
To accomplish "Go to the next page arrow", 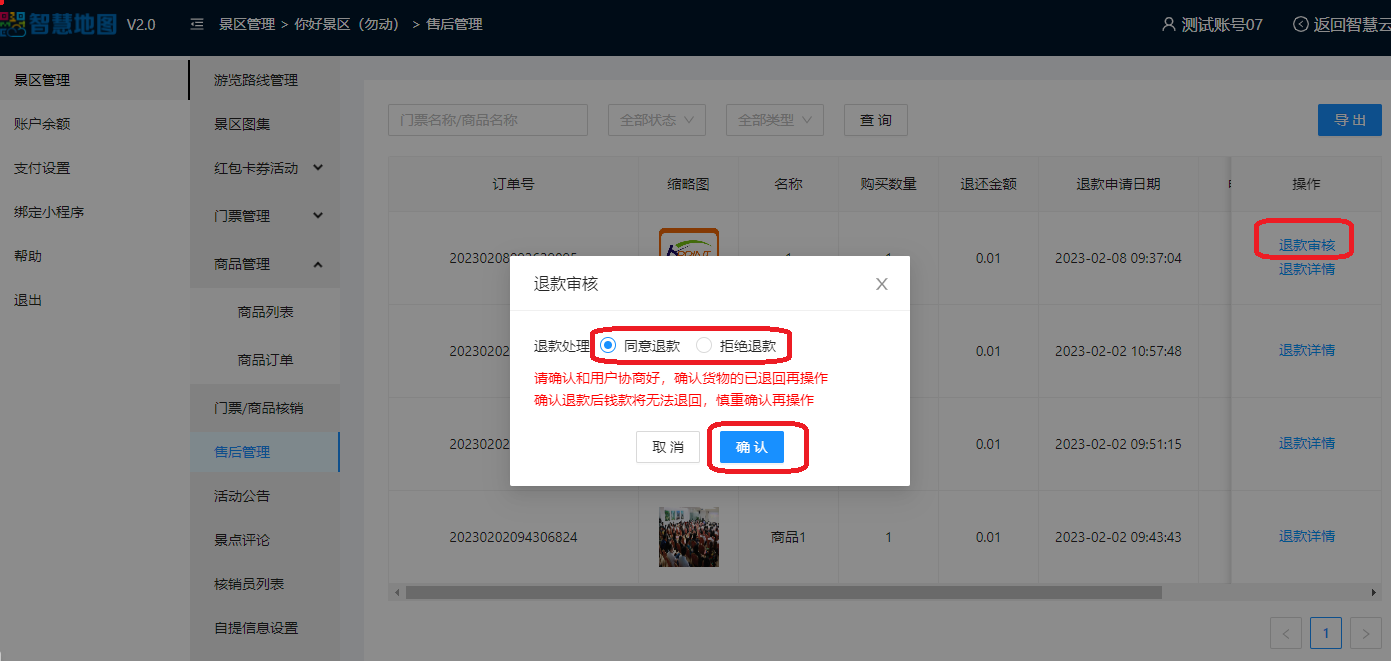I will coord(1366,633).
